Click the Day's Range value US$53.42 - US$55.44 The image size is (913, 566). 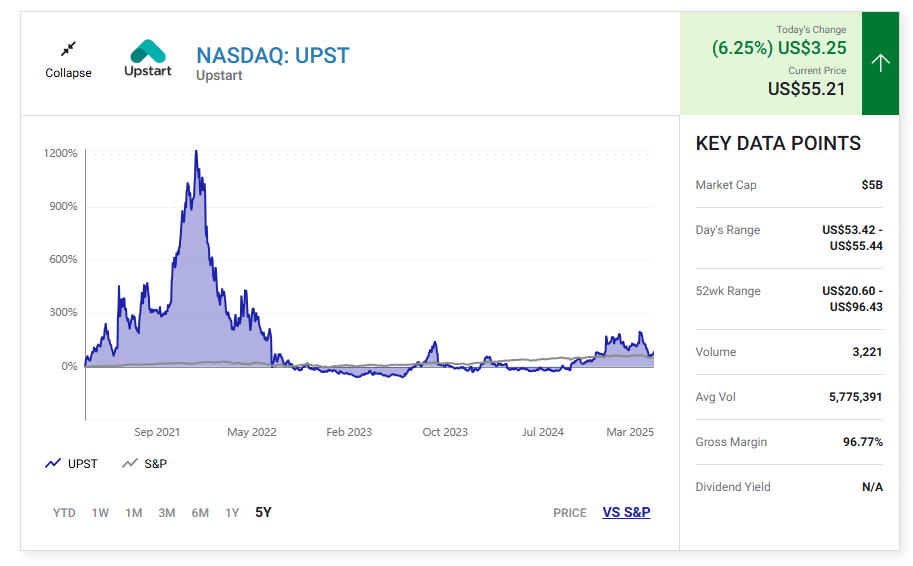pyautogui.click(x=852, y=238)
